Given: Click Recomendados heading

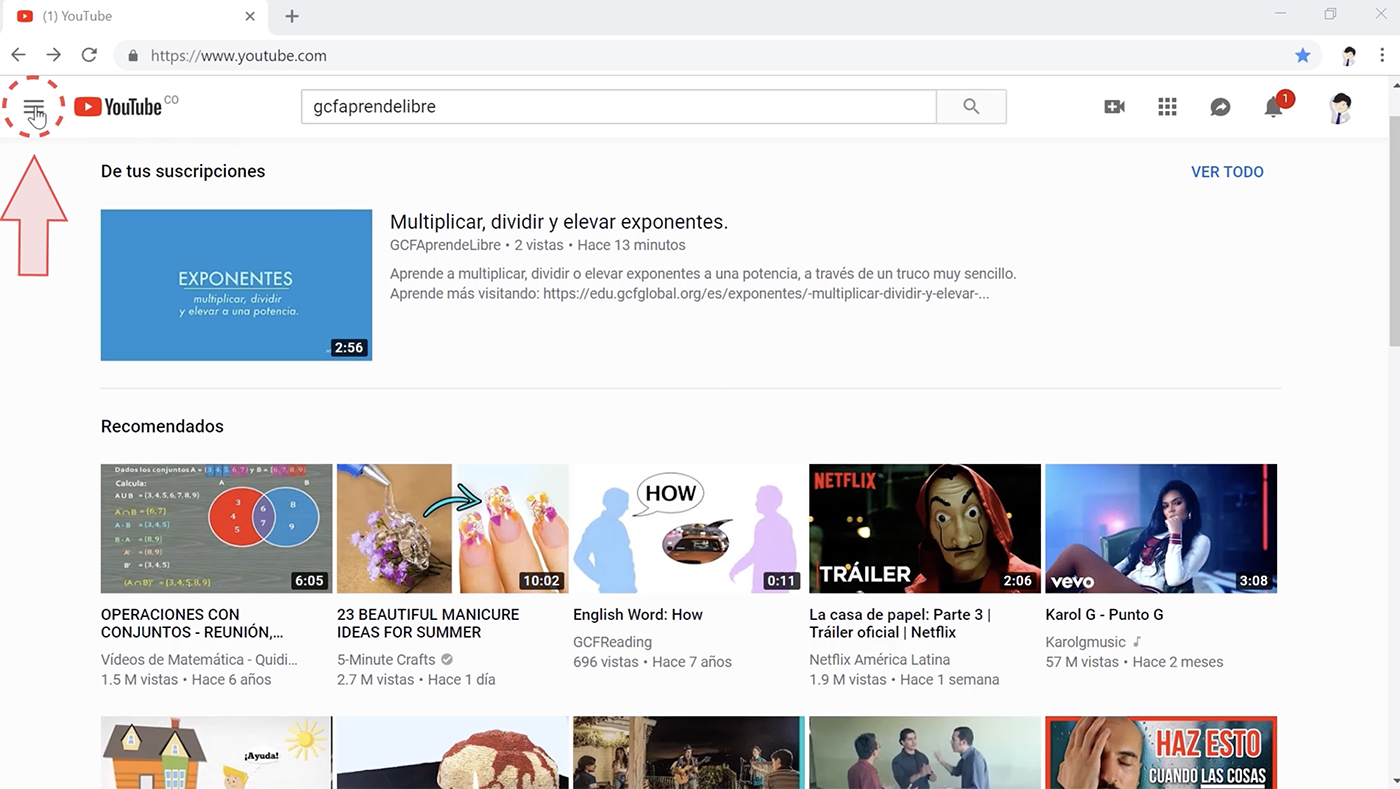Looking at the screenshot, I should (x=162, y=426).
